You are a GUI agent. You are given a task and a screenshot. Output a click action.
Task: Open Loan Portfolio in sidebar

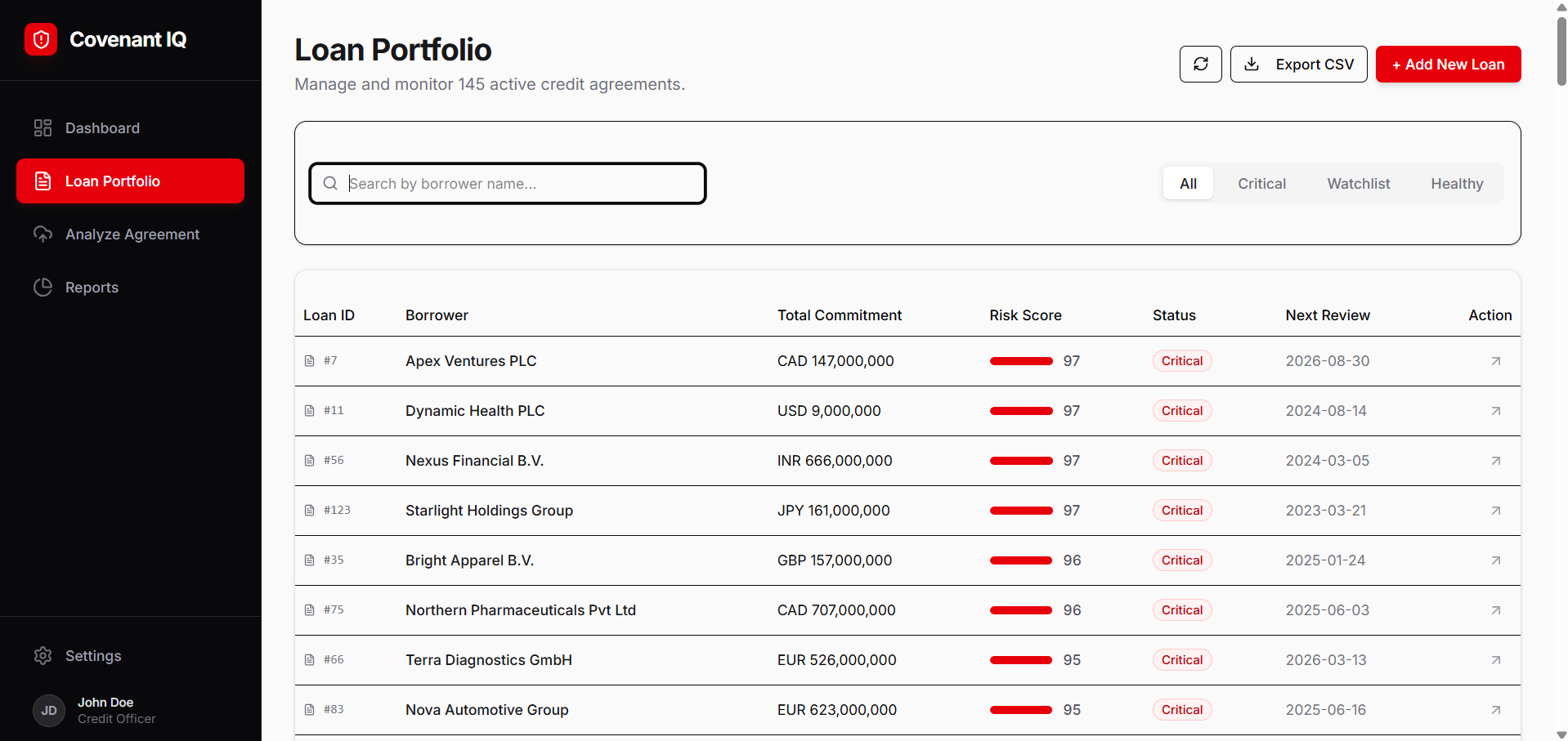(131, 181)
